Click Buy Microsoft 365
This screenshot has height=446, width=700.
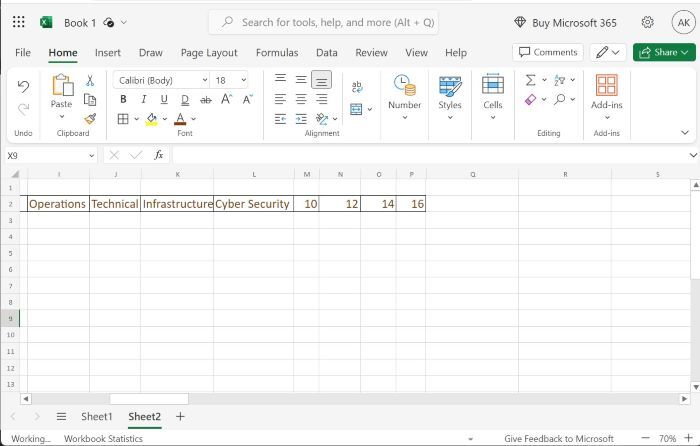565,22
